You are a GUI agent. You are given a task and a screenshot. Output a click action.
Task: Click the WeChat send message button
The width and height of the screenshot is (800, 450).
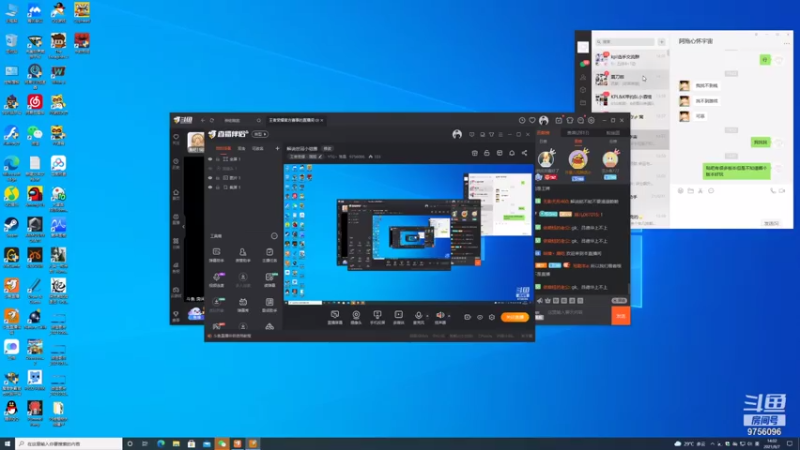pyautogui.click(x=771, y=223)
